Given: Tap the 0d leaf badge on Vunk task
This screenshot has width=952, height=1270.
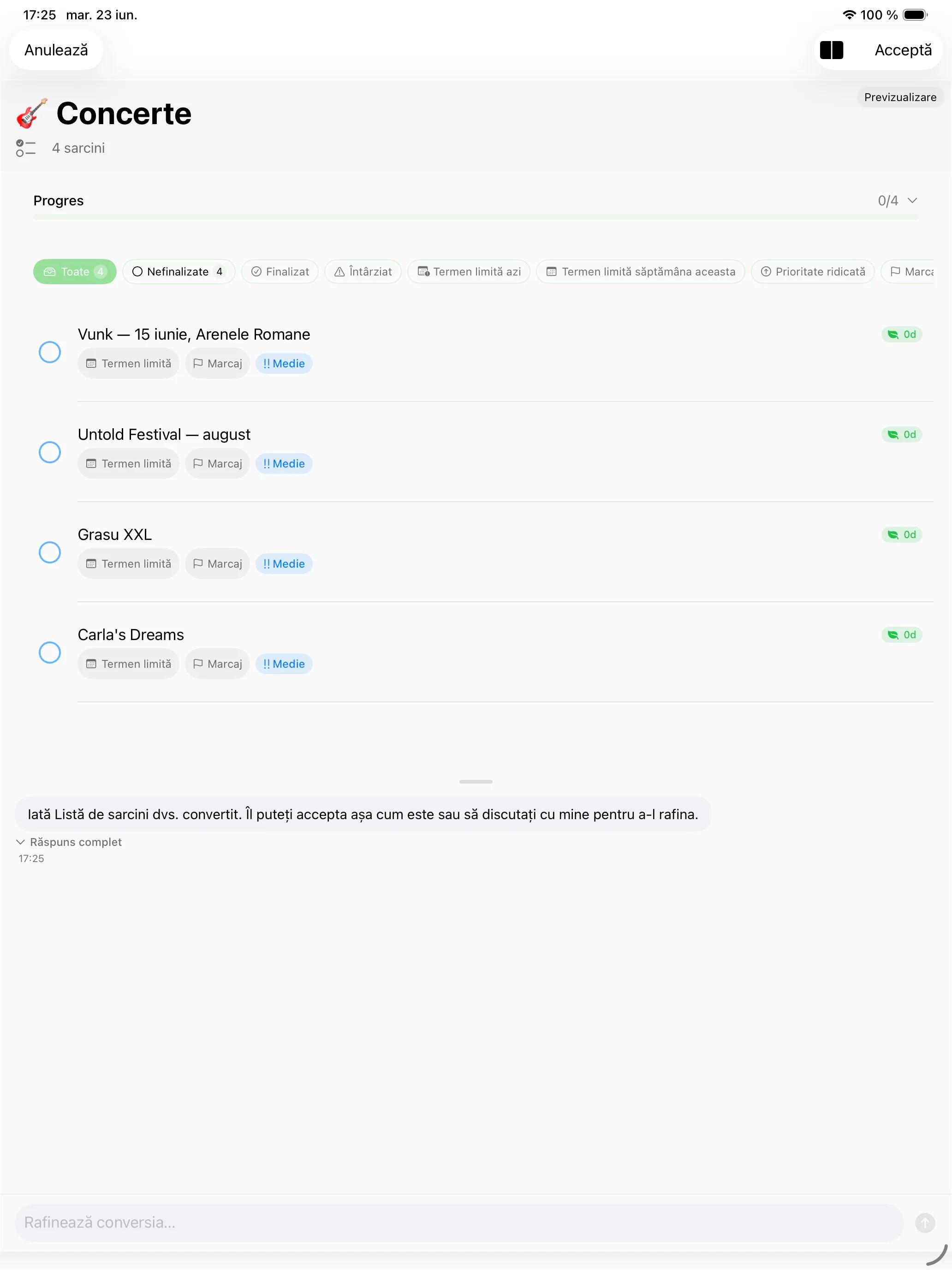Looking at the screenshot, I should point(902,334).
